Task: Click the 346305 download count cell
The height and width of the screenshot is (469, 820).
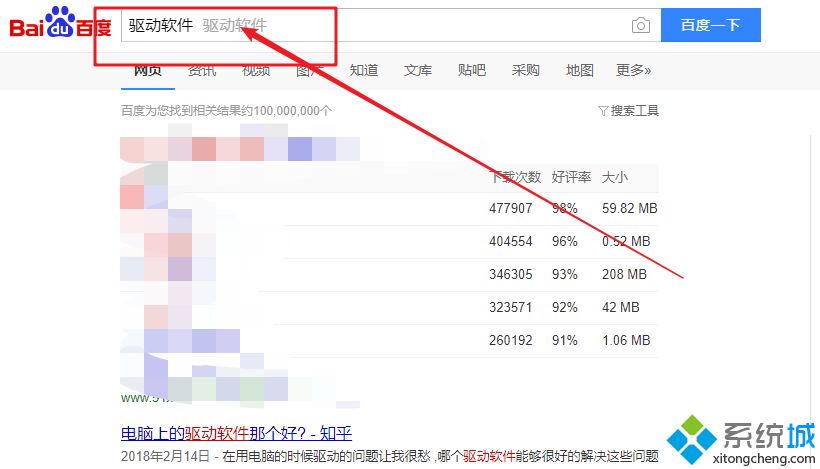Action: pos(510,274)
